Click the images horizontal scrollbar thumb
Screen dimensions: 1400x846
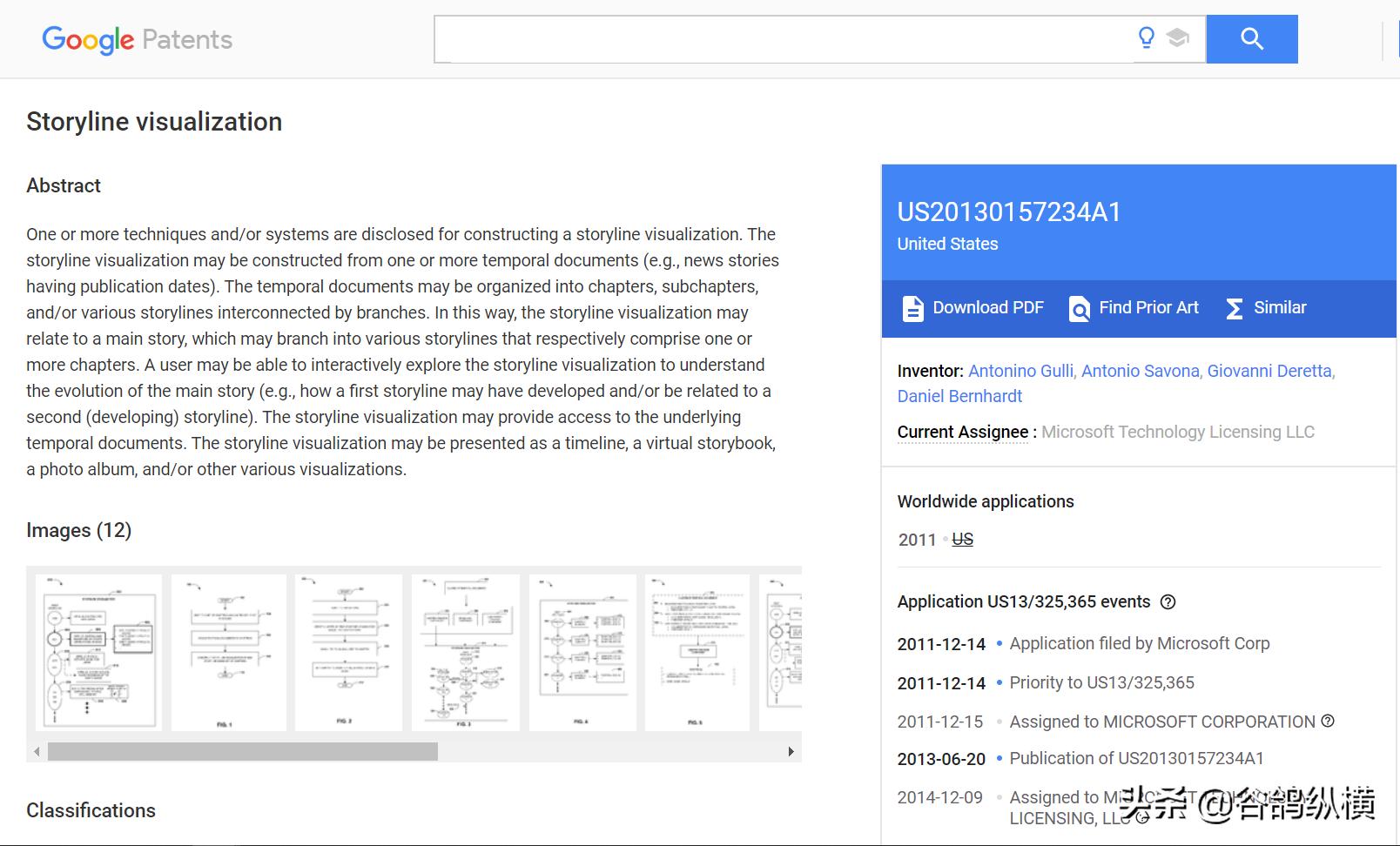pos(243,751)
